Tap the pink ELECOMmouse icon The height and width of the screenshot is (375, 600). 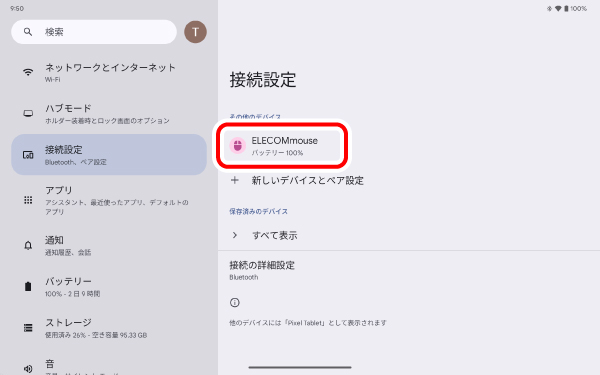tap(238, 145)
